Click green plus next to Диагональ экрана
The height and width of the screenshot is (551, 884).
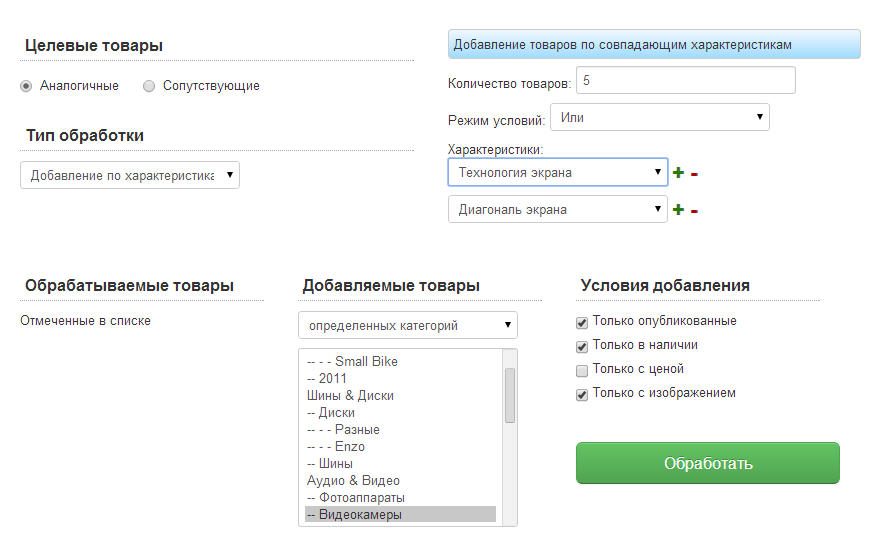pos(679,210)
